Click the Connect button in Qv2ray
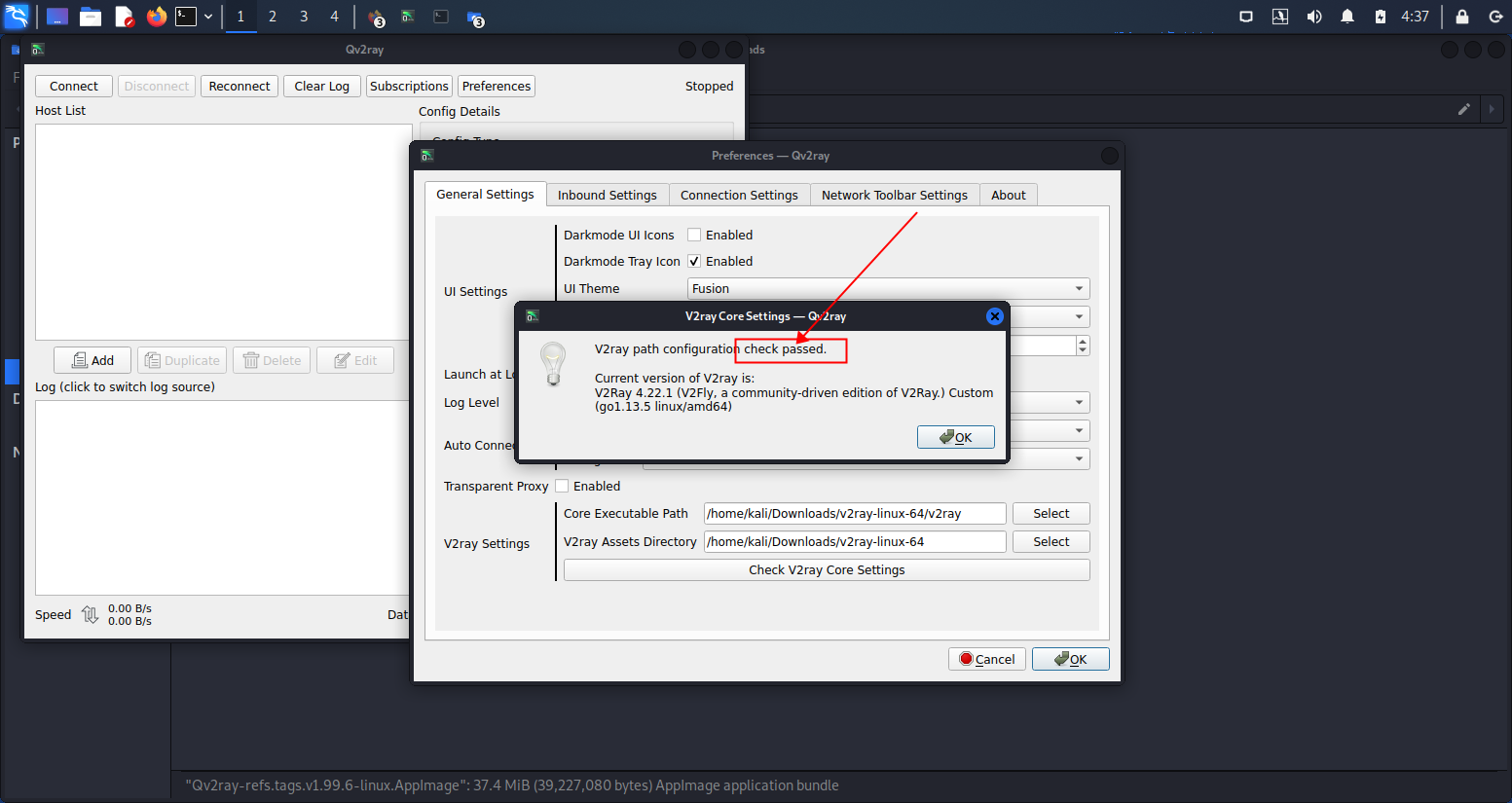 coord(74,86)
